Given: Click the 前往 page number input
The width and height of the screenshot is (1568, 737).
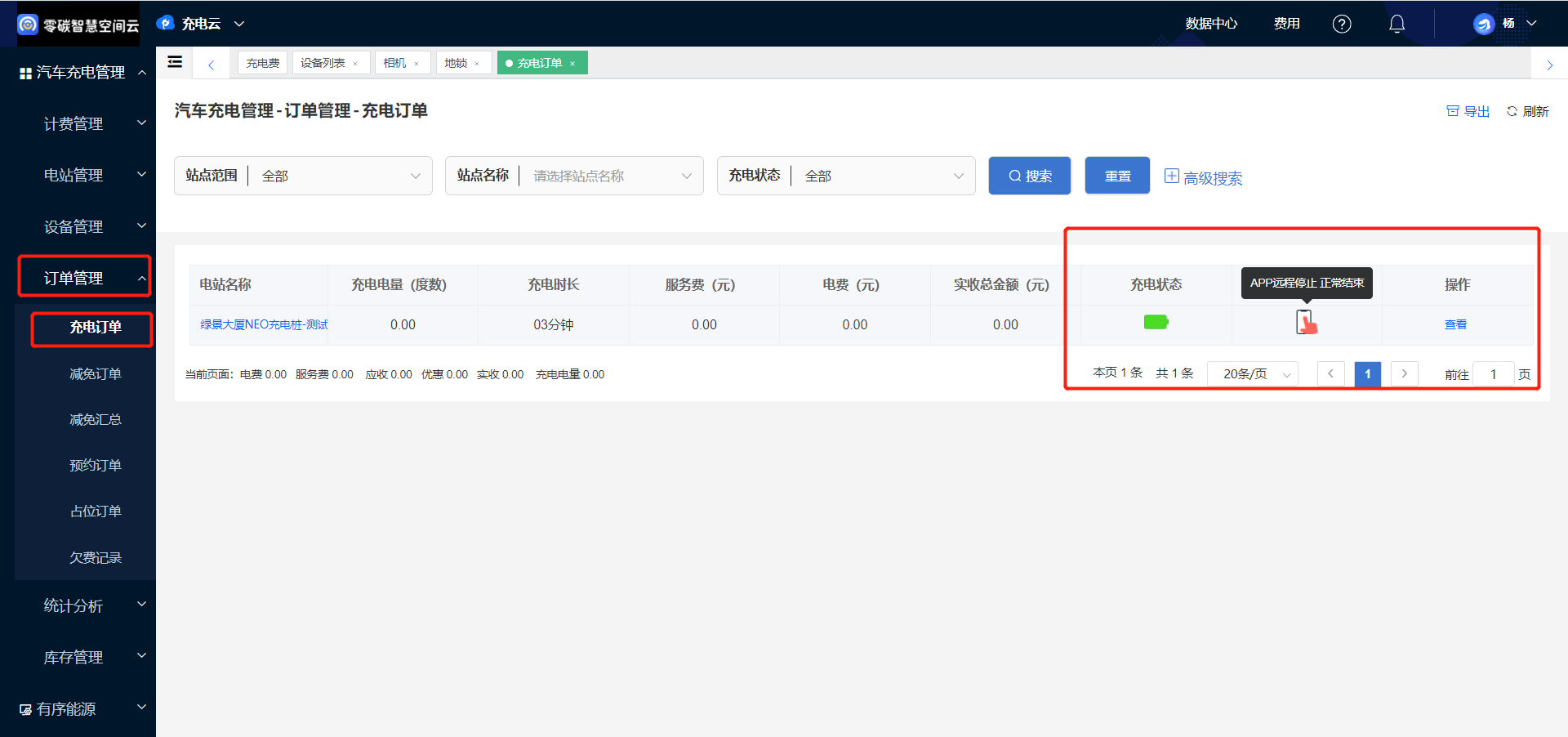Looking at the screenshot, I should click(x=1493, y=373).
